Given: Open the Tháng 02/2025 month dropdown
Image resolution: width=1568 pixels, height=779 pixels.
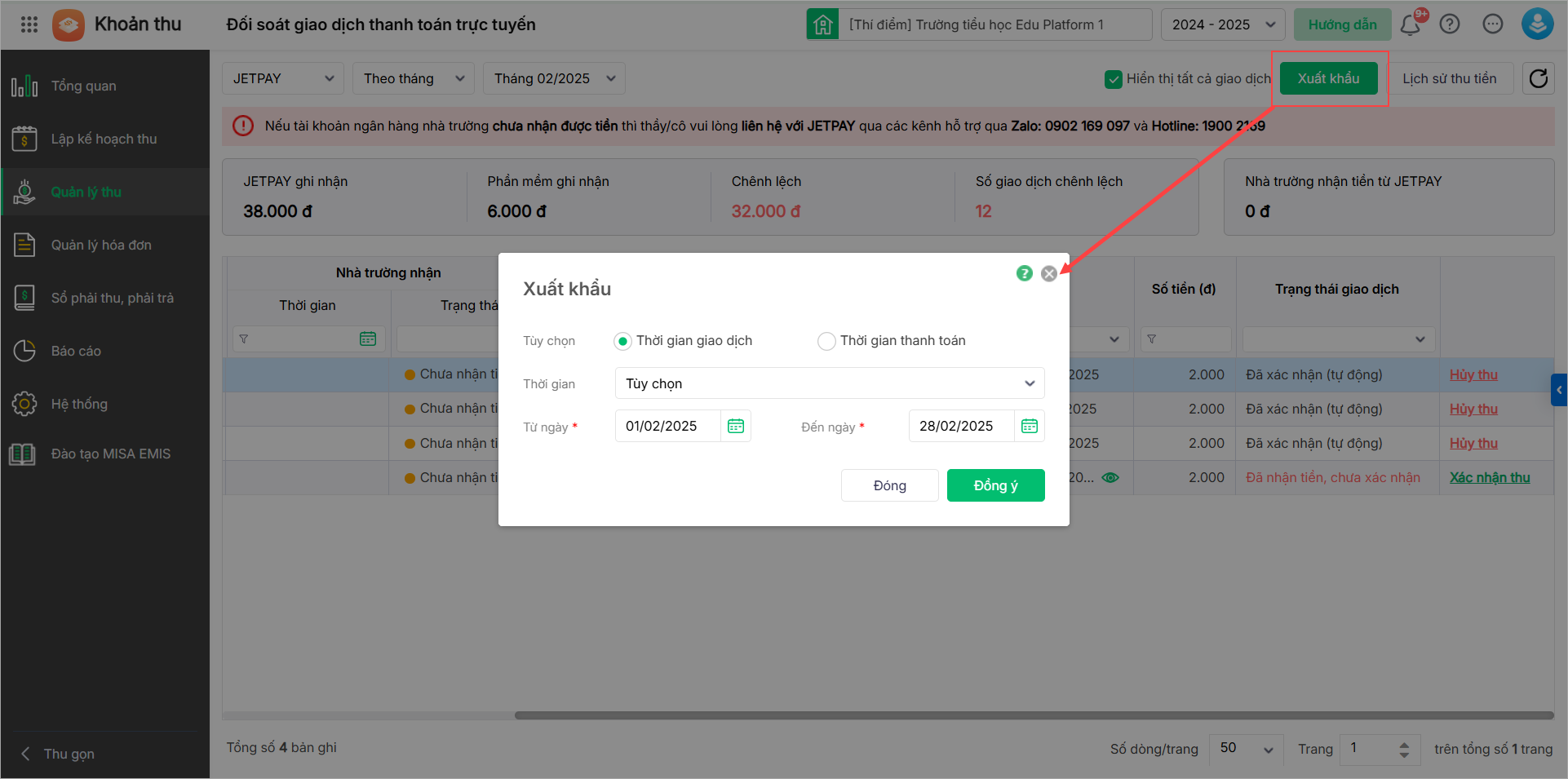Looking at the screenshot, I should (554, 78).
